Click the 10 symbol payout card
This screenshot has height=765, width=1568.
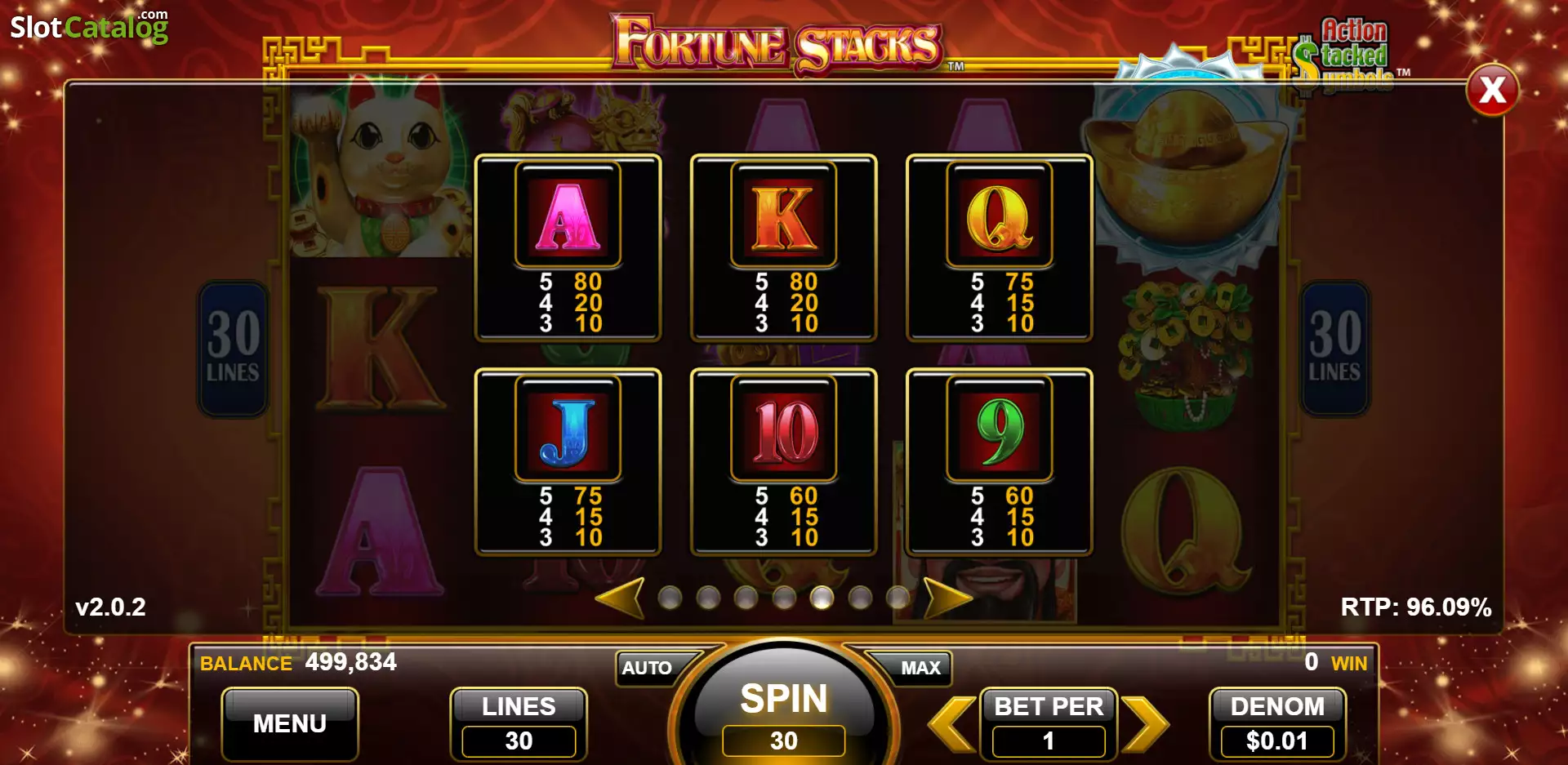[783, 462]
